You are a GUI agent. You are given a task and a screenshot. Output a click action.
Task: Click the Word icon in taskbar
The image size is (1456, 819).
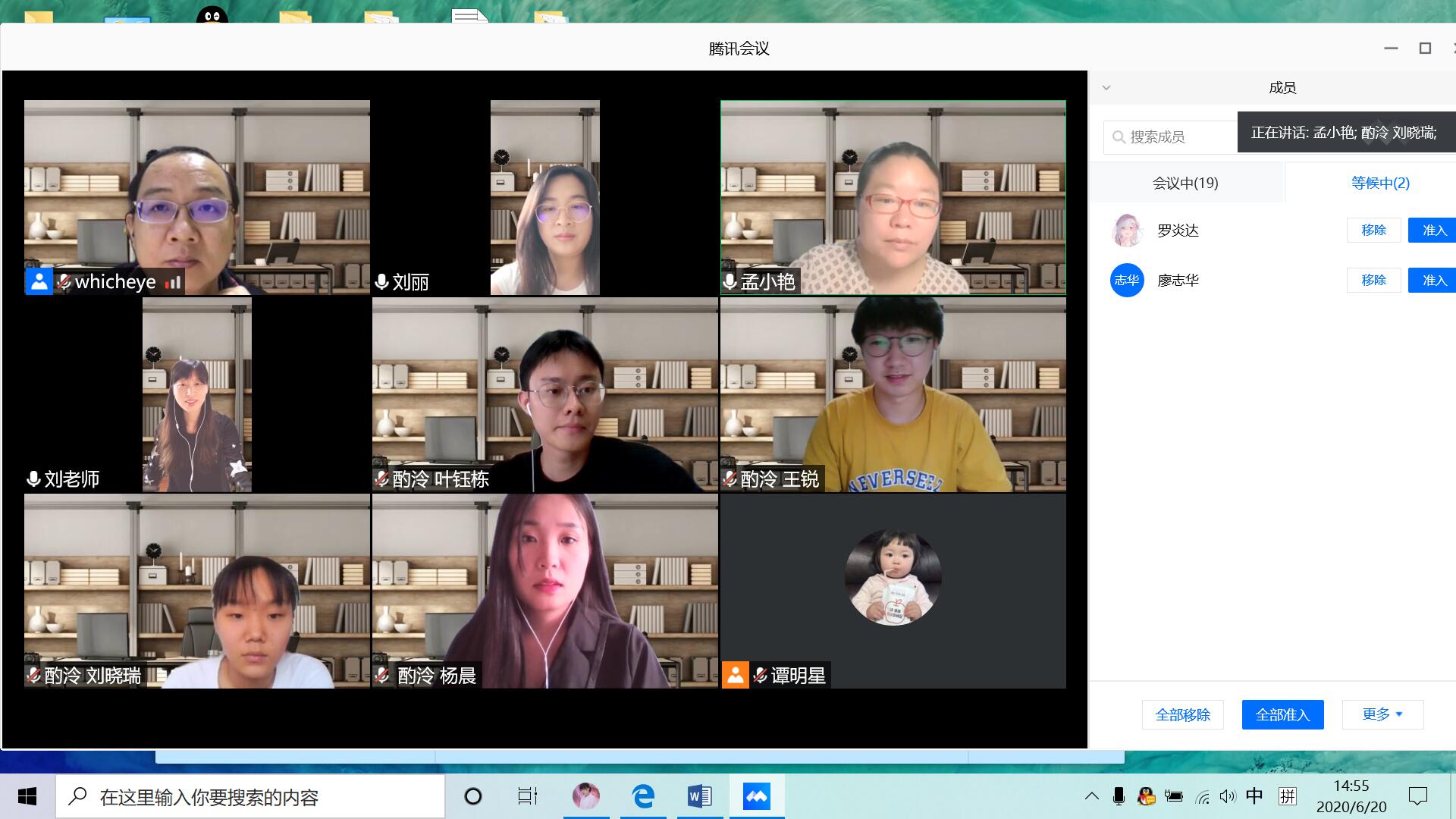click(x=699, y=796)
